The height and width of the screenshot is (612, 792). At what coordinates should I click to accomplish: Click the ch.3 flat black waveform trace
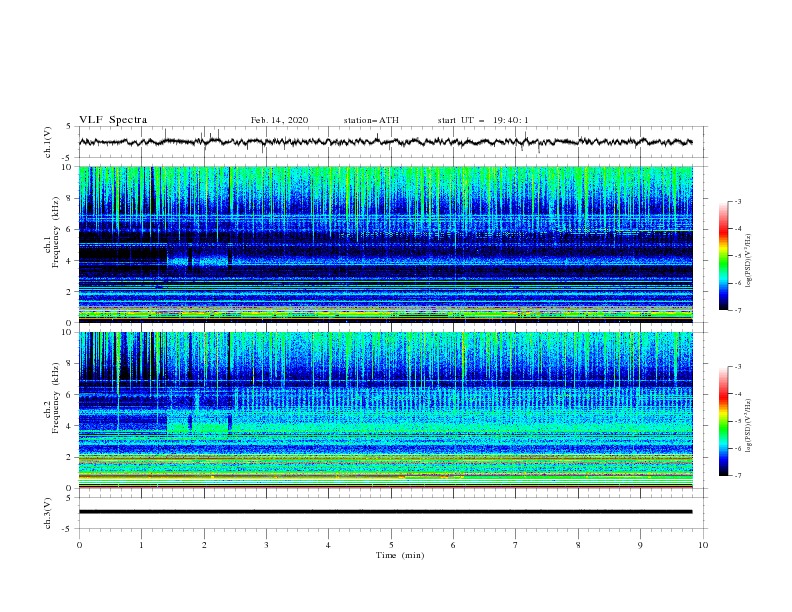pos(385,512)
